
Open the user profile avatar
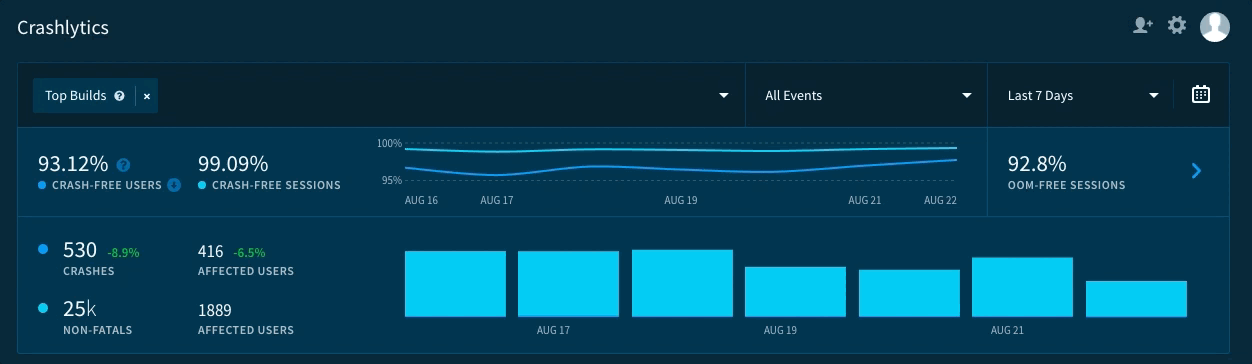[x=1215, y=27]
